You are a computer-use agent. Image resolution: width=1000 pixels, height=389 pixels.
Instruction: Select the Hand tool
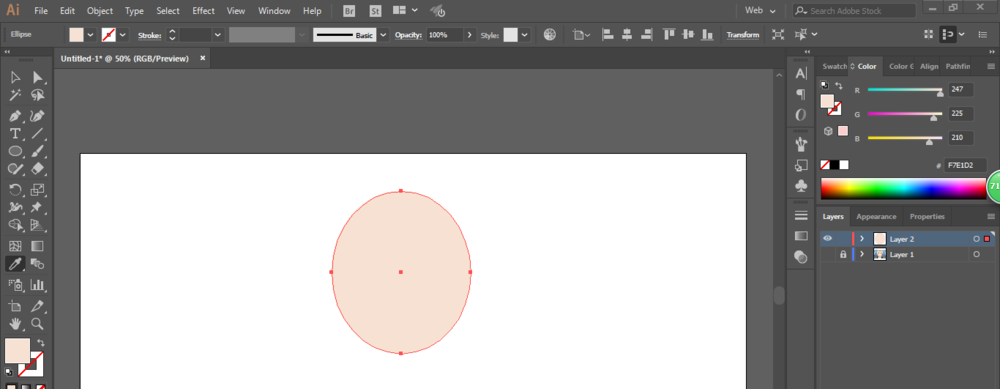[x=15, y=323]
